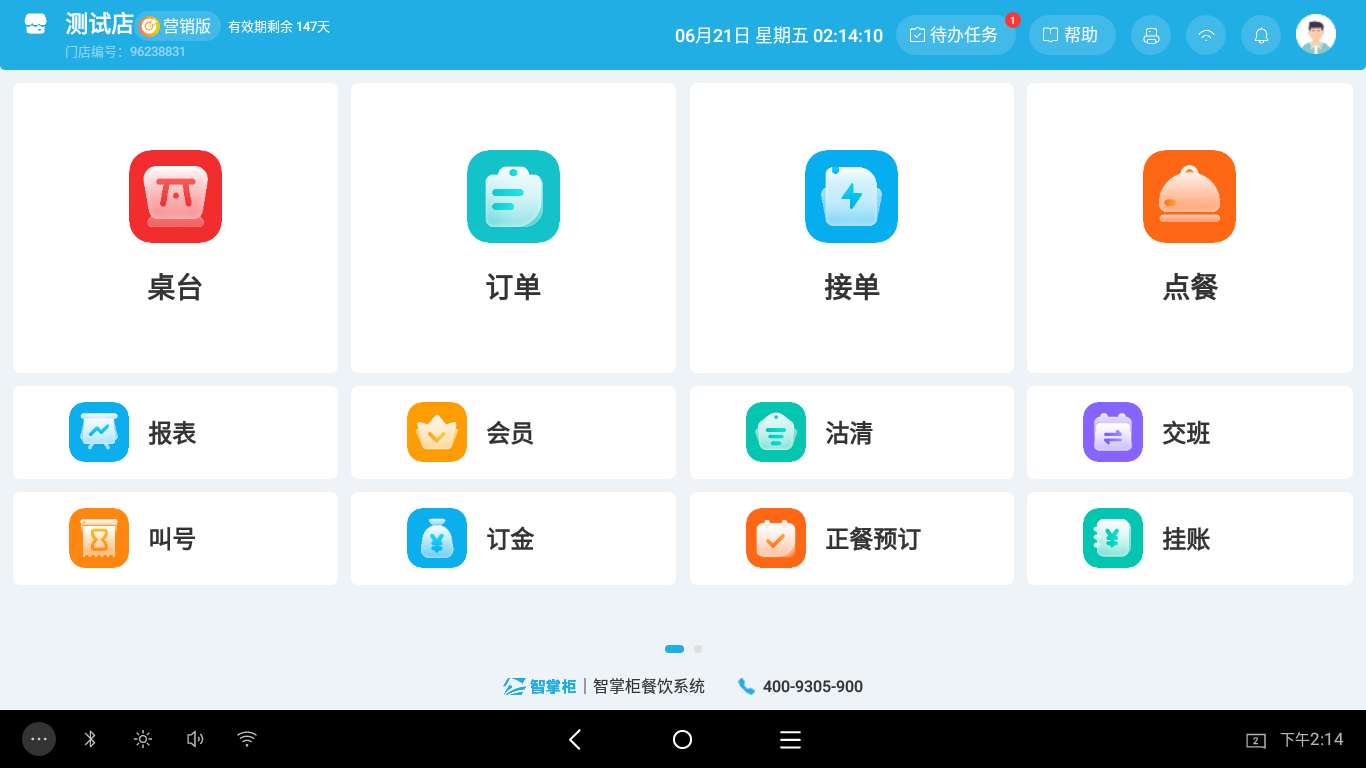Click the Wi-Fi status icon in header
1366x768 pixels.
[x=1206, y=35]
